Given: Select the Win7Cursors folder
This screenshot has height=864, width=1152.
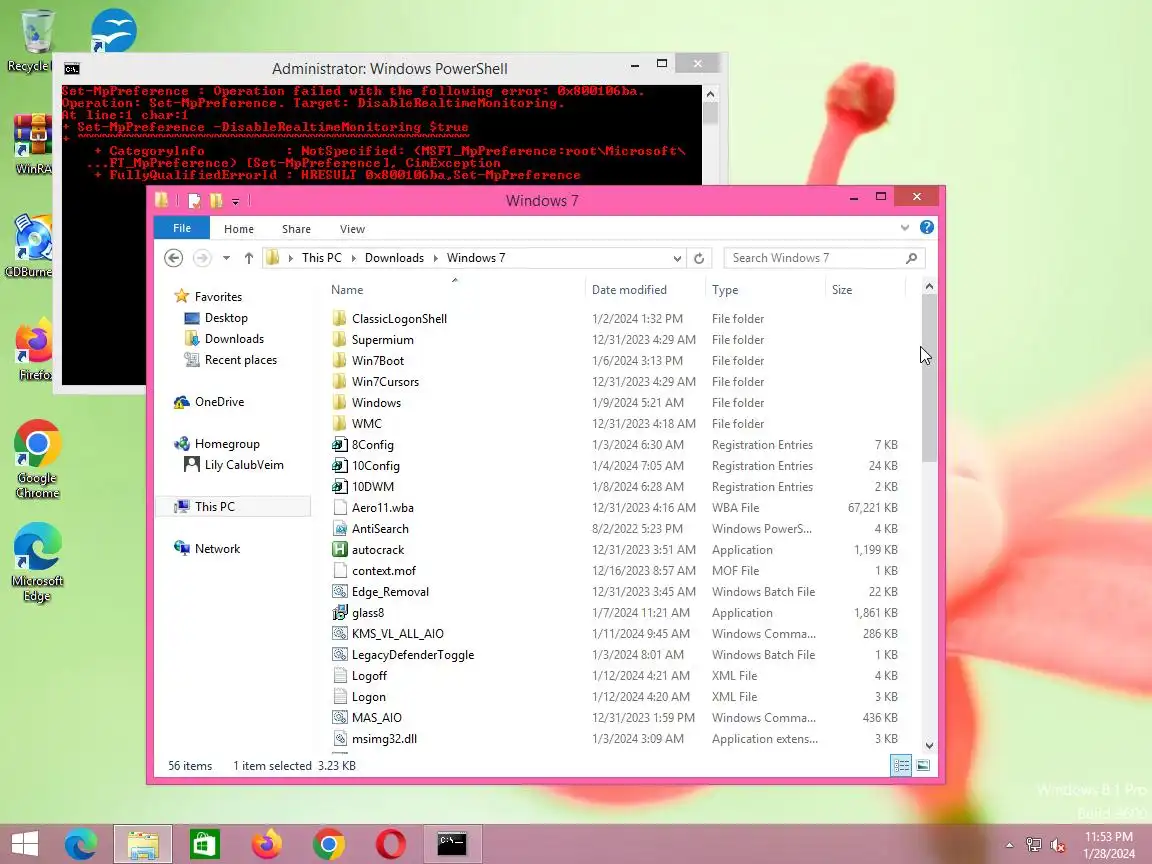Looking at the screenshot, I should tap(385, 382).
